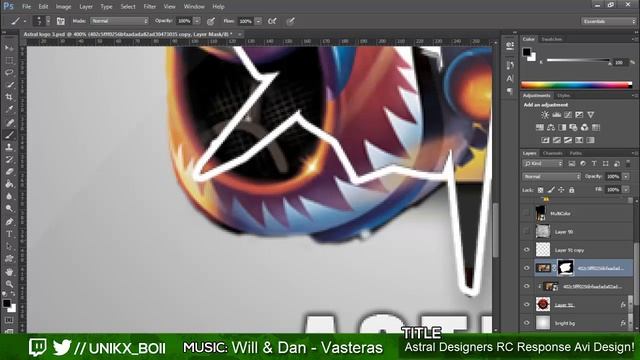
Task: Filter layers by type layers
Action: pyautogui.click(x=594, y=164)
